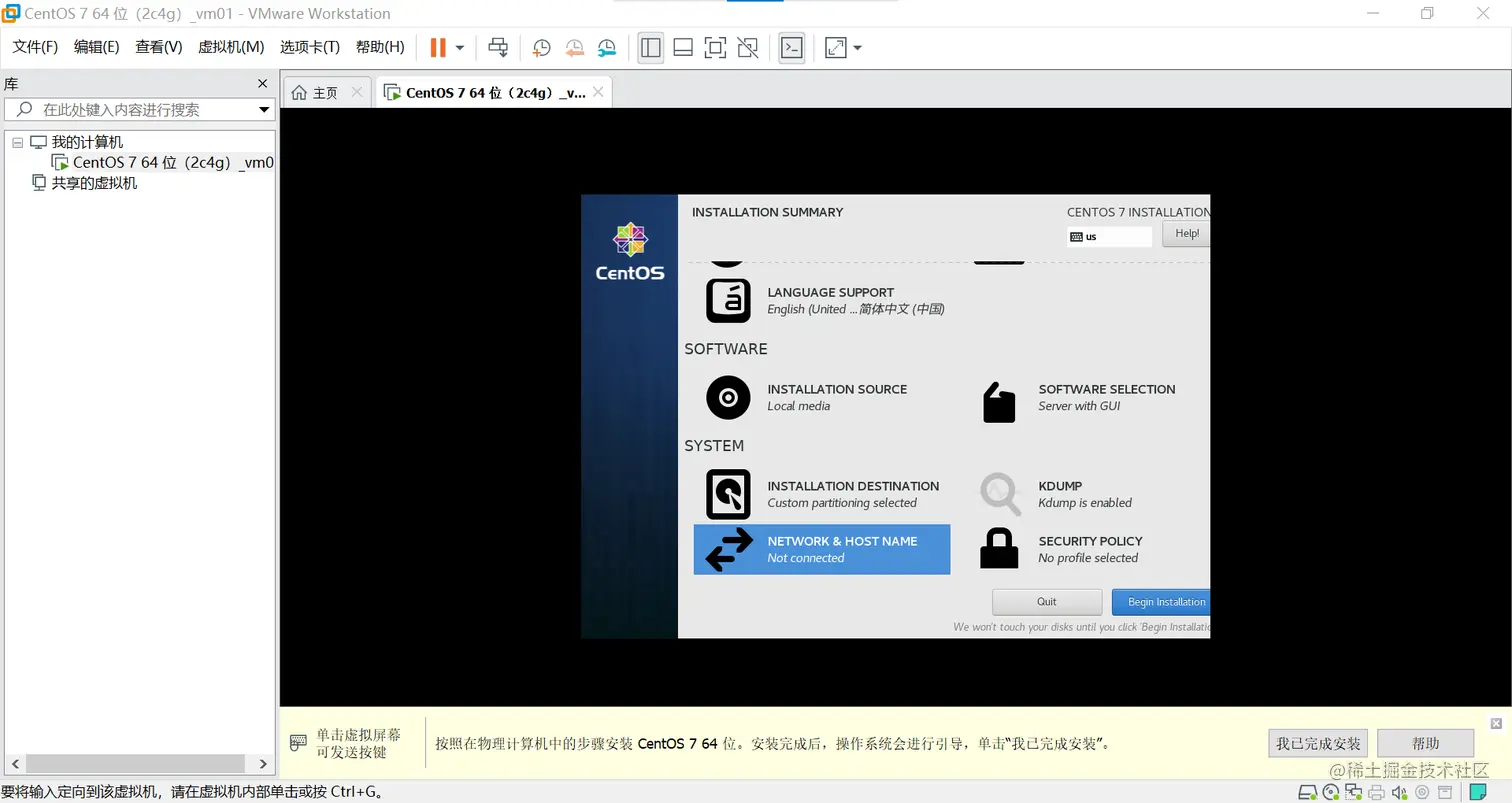Click the sound card status bar icon
The width and height of the screenshot is (1512, 803).
click(1399, 792)
